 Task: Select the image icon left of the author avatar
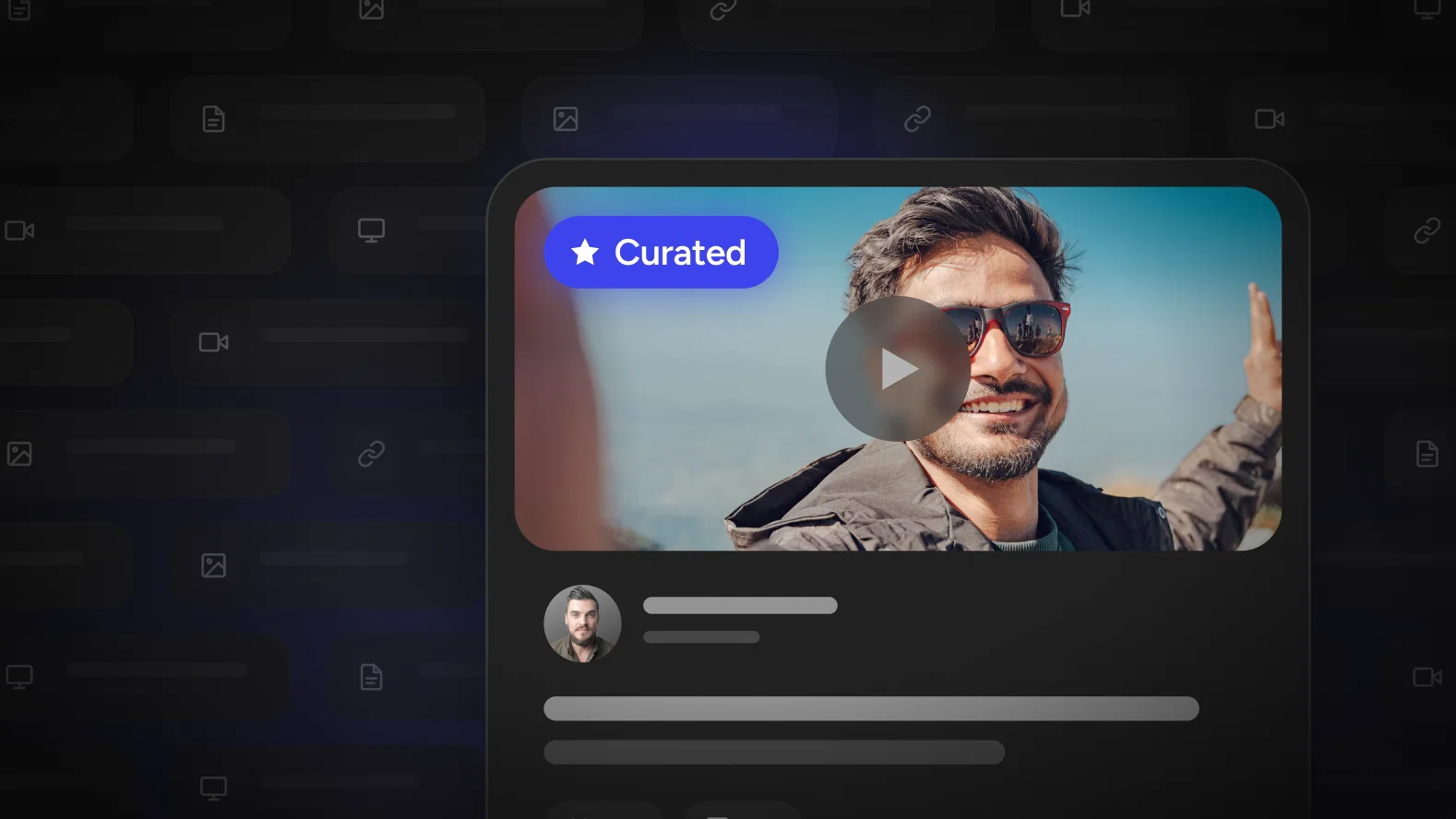point(213,565)
